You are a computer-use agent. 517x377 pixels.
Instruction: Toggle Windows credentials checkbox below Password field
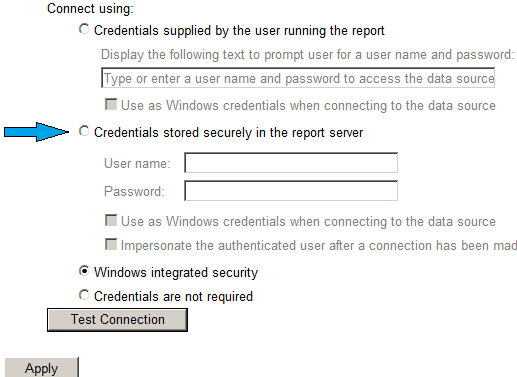point(111,220)
